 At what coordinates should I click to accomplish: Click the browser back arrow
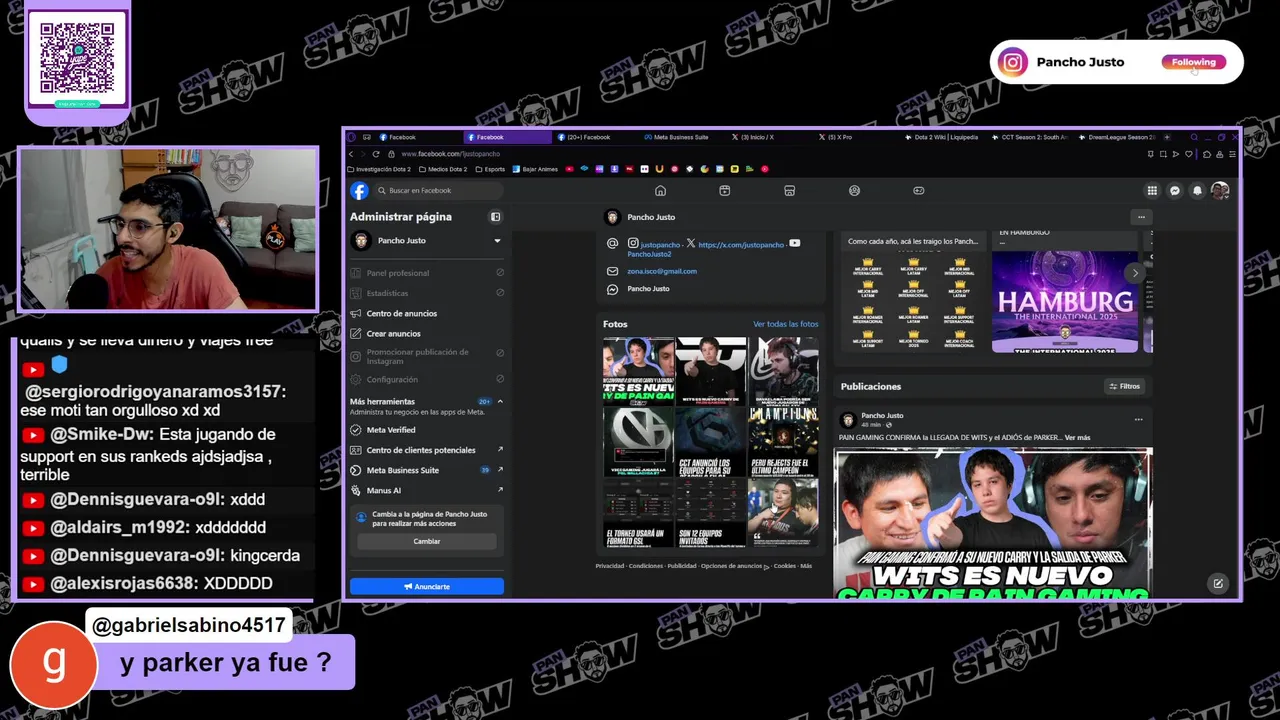point(351,154)
